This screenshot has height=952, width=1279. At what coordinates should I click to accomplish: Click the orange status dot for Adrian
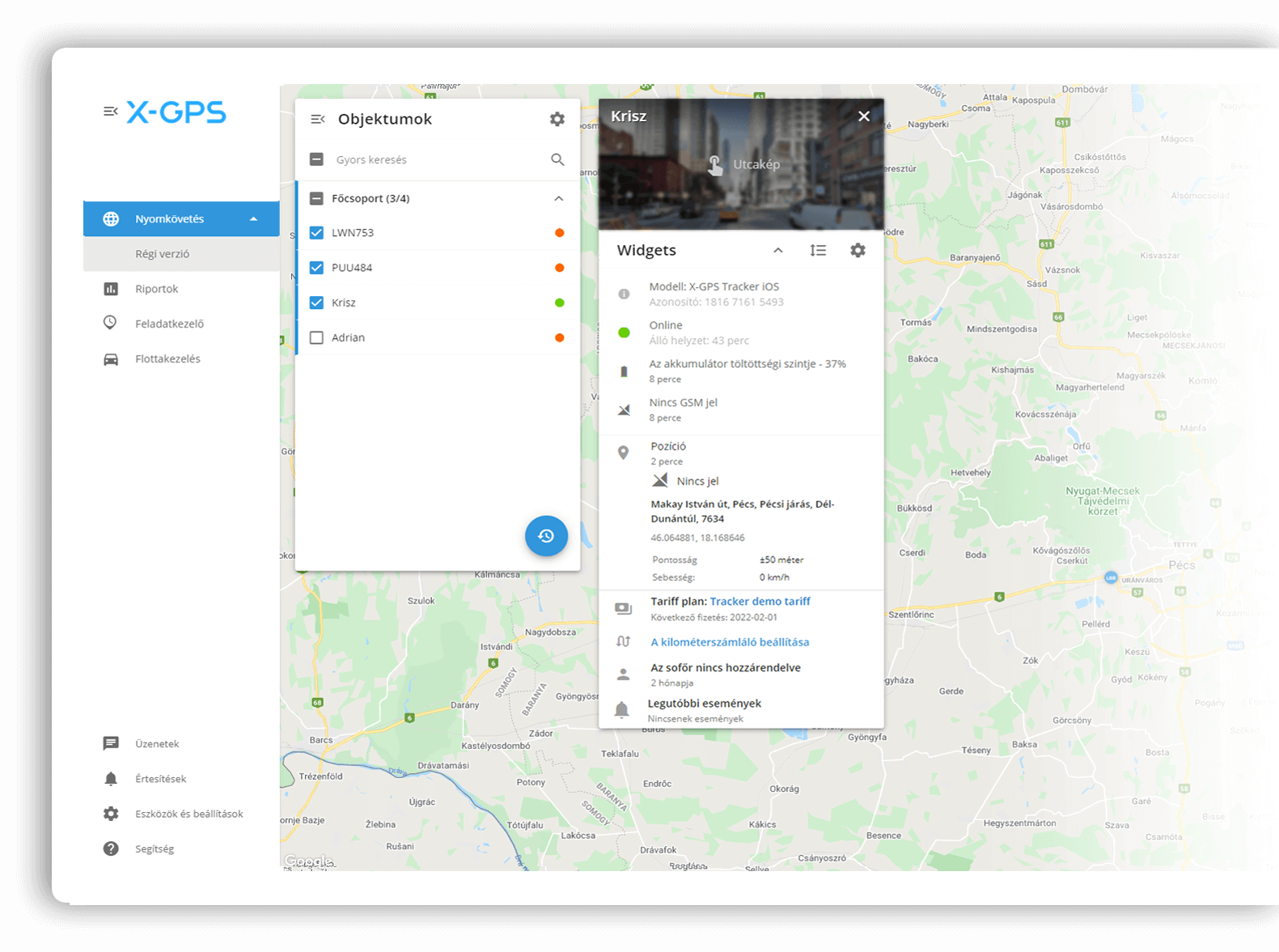pyautogui.click(x=559, y=338)
